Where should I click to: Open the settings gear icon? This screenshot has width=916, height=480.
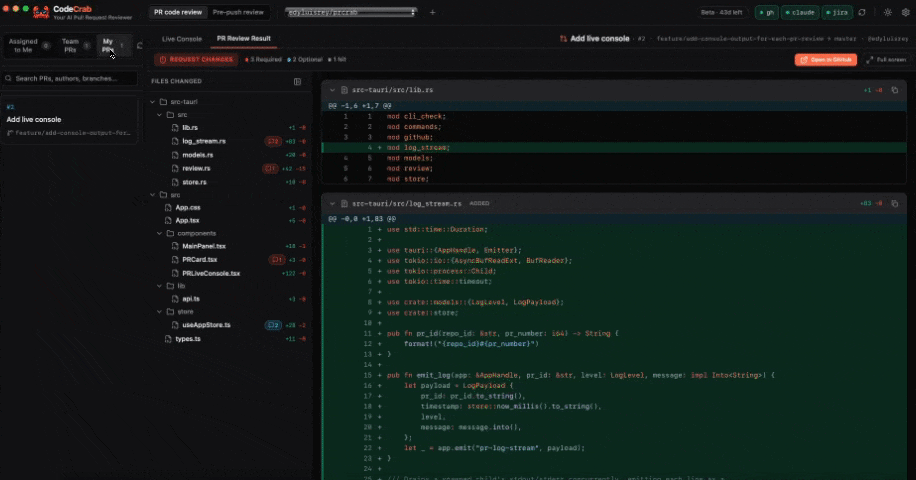tap(905, 12)
